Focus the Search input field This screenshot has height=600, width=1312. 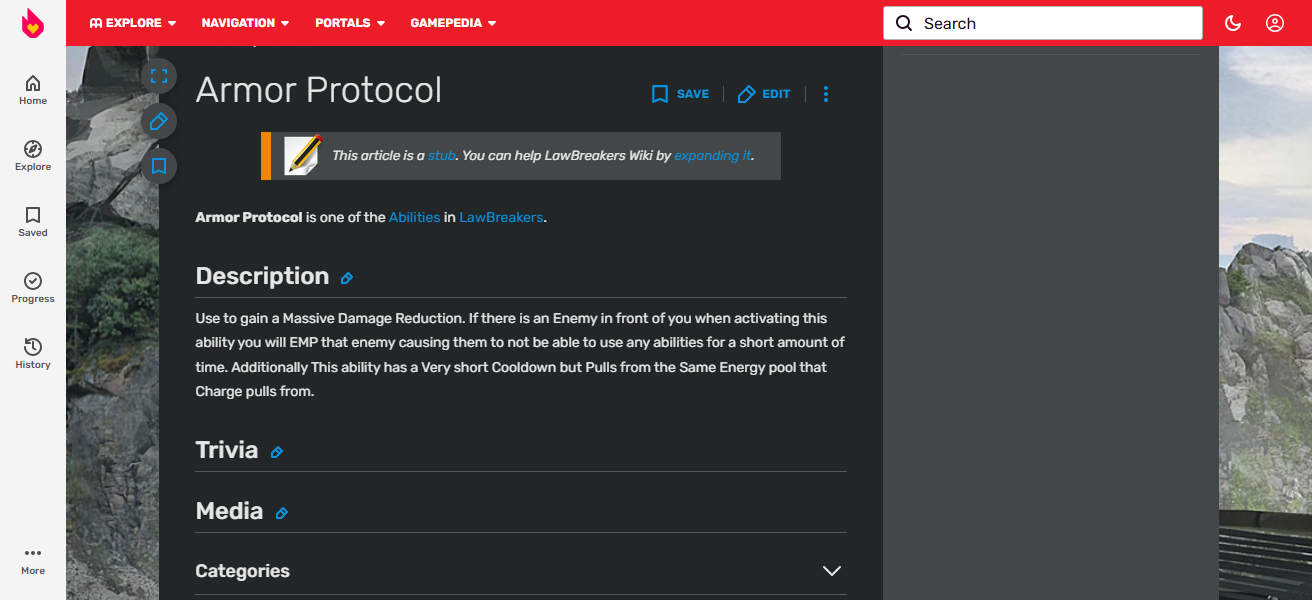pyautogui.click(x=1043, y=23)
